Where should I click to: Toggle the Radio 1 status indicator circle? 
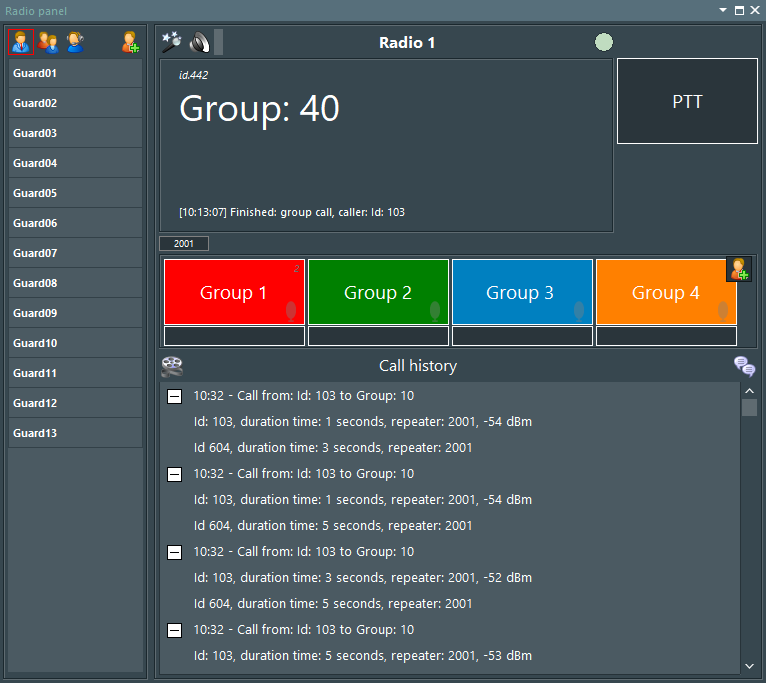(x=604, y=42)
